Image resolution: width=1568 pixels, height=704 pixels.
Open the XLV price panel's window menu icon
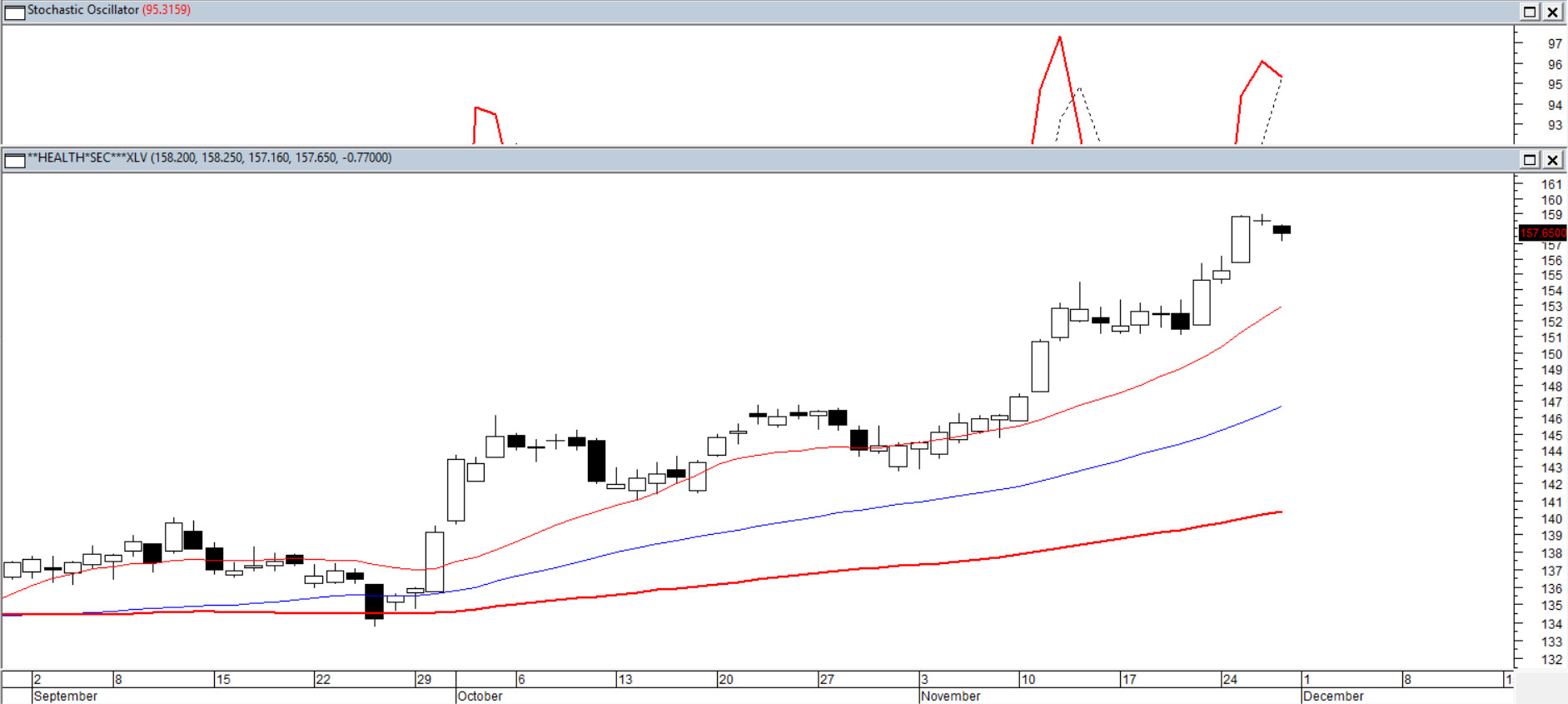pos(15,159)
